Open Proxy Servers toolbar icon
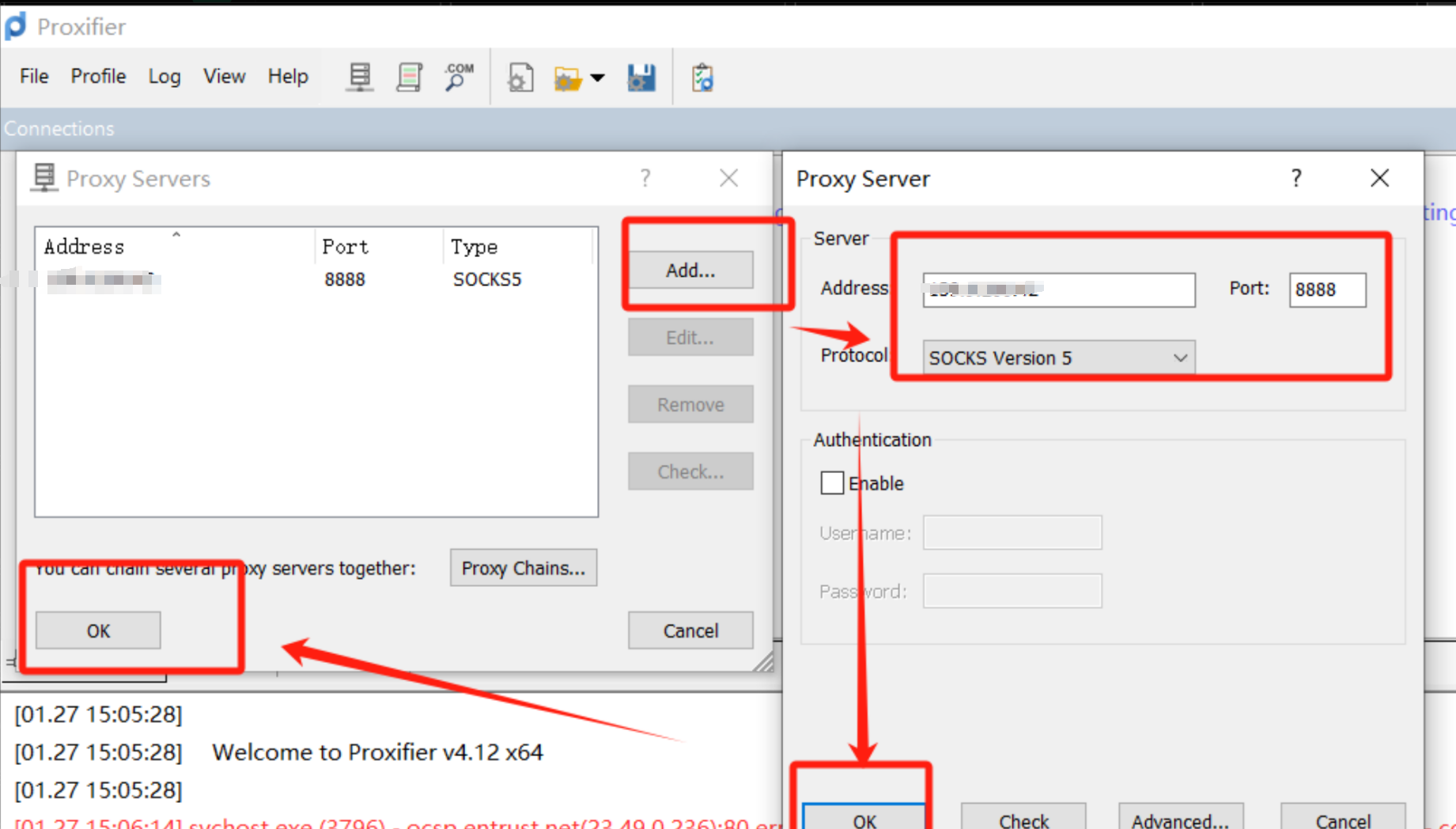Viewport: 1456px width, 829px height. (360, 78)
